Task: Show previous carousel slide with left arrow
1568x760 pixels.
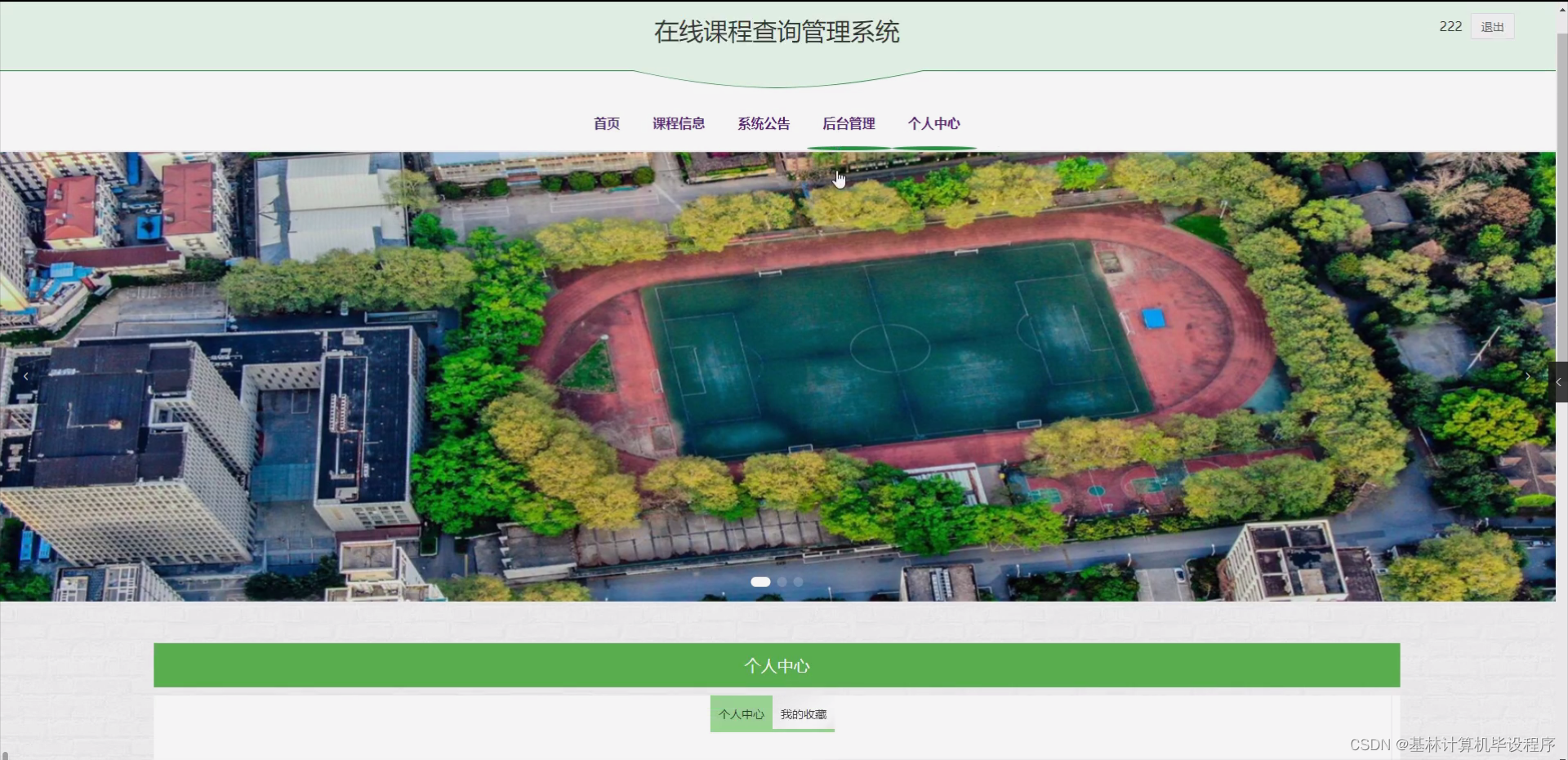Action: tap(26, 376)
